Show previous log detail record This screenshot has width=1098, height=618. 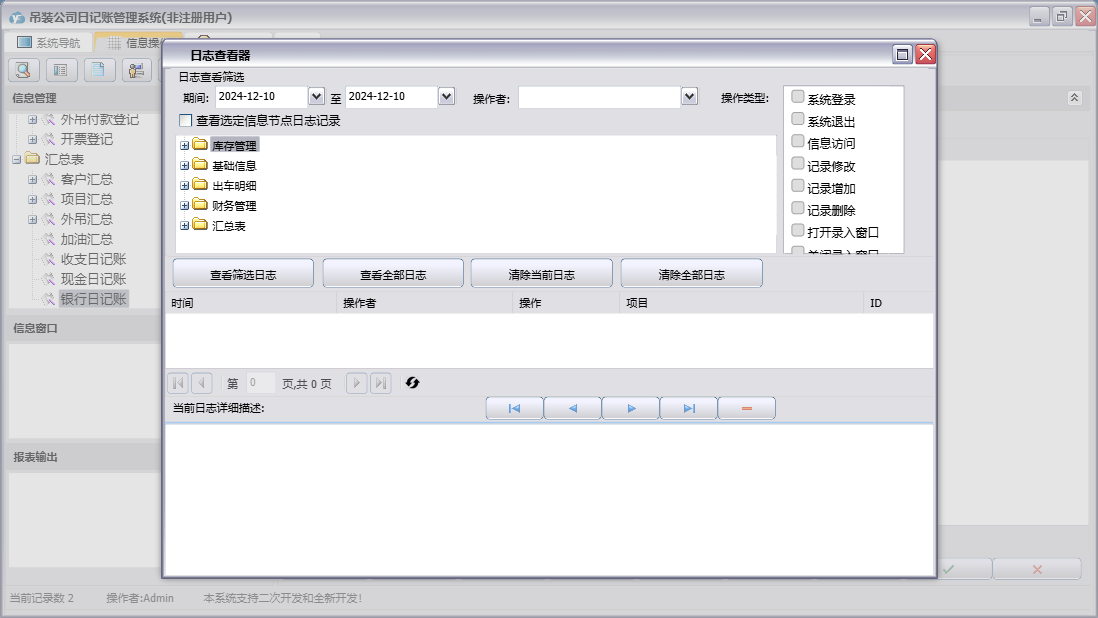[x=573, y=408]
